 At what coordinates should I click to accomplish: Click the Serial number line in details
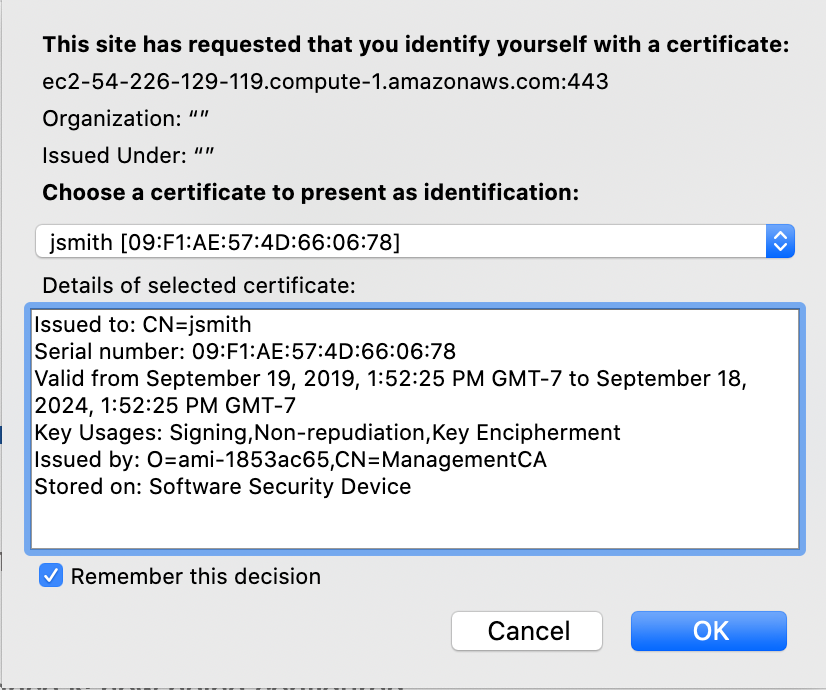(x=245, y=351)
